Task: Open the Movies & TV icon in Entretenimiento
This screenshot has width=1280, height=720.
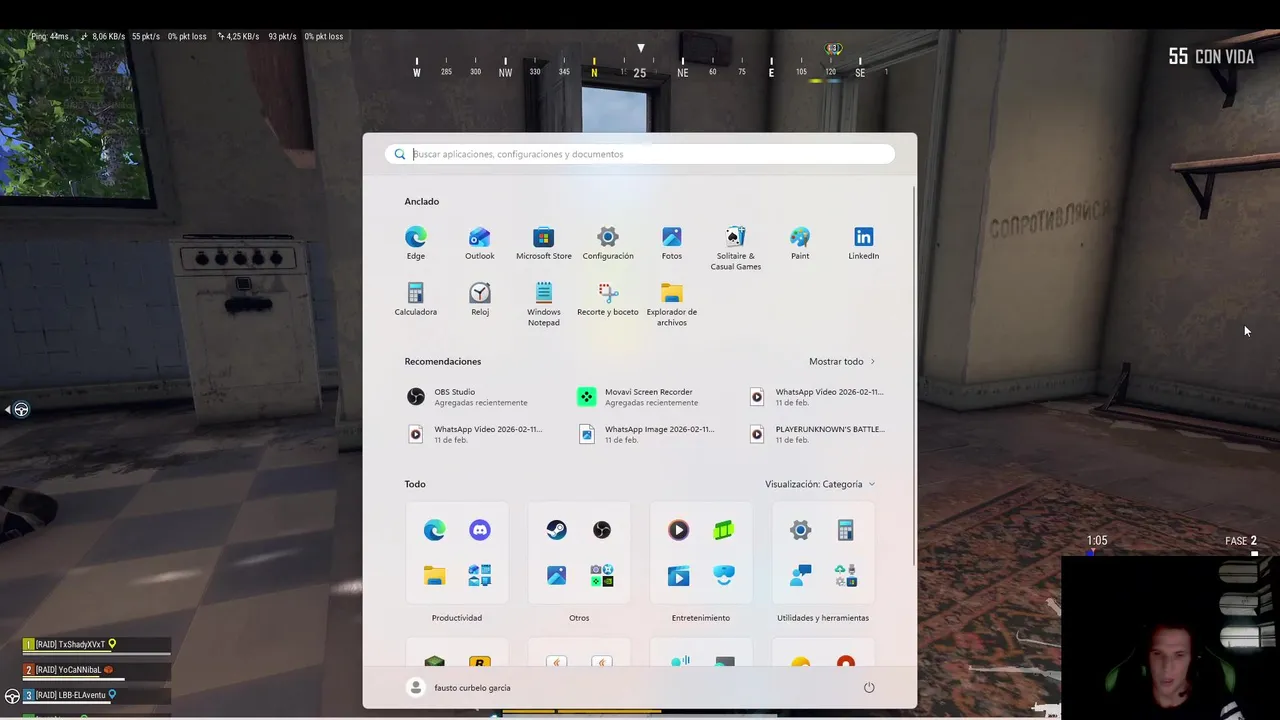Action: (678, 575)
